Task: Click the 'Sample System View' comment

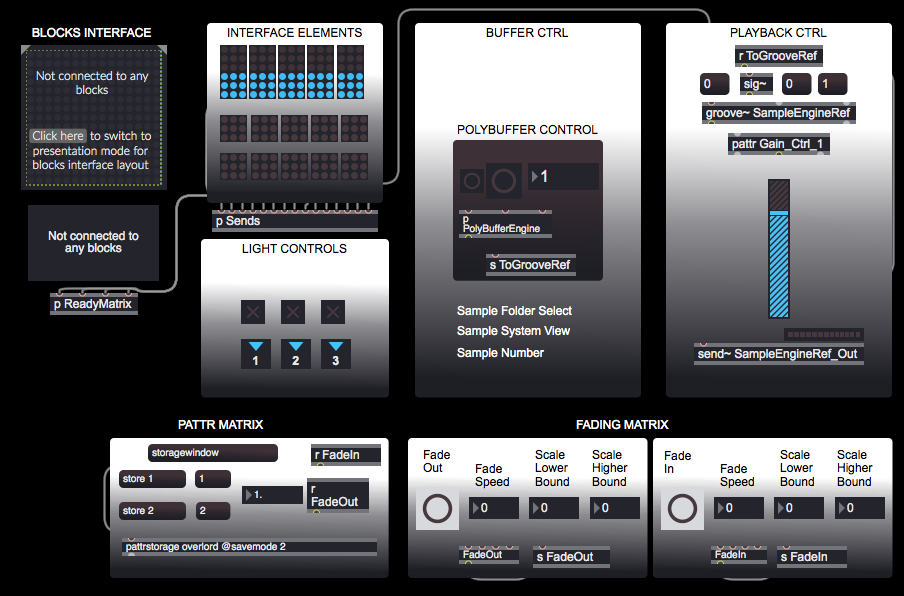Action: click(x=513, y=331)
